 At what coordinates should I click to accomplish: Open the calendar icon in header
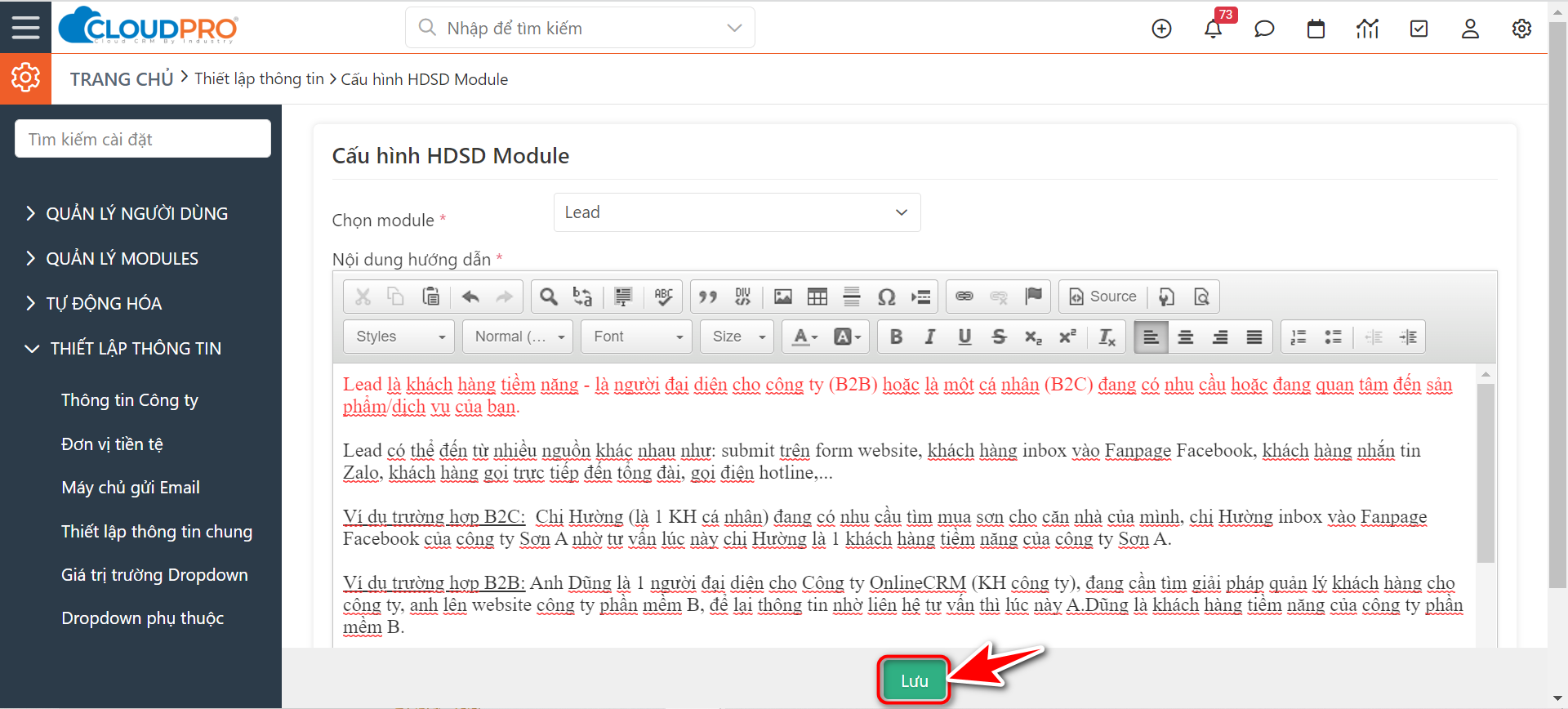[x=1316, y=29]
